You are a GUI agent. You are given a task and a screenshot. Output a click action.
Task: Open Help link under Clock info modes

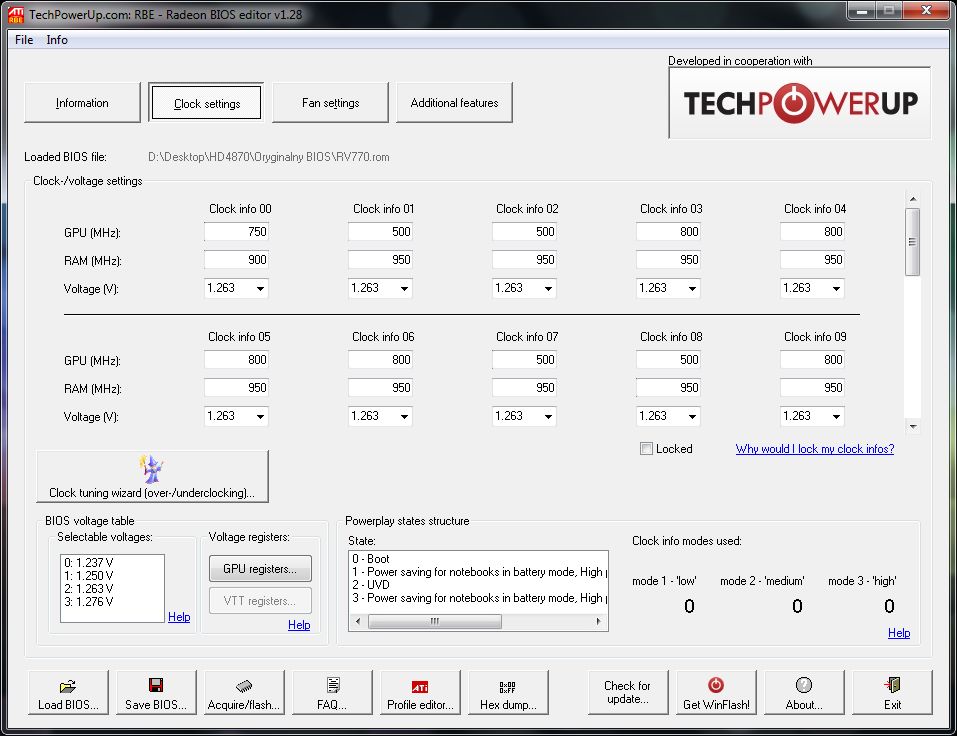[x=899, y=633]
